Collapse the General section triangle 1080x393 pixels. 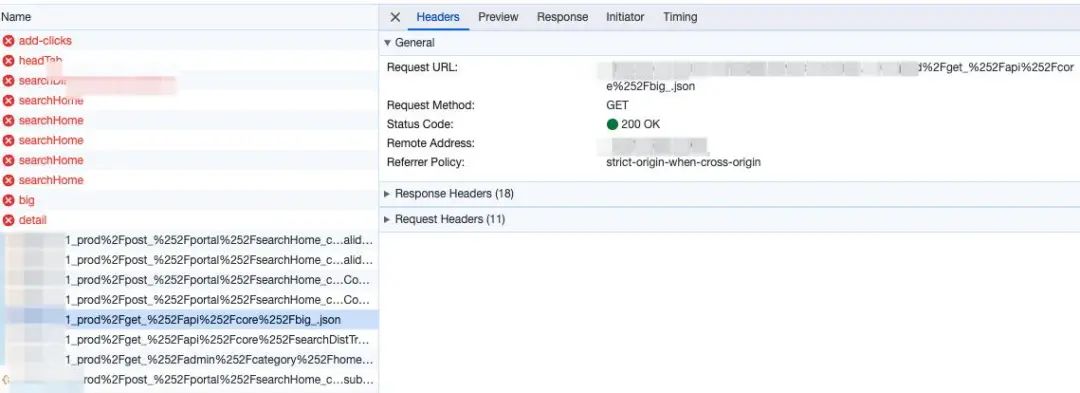click(387, 43)
